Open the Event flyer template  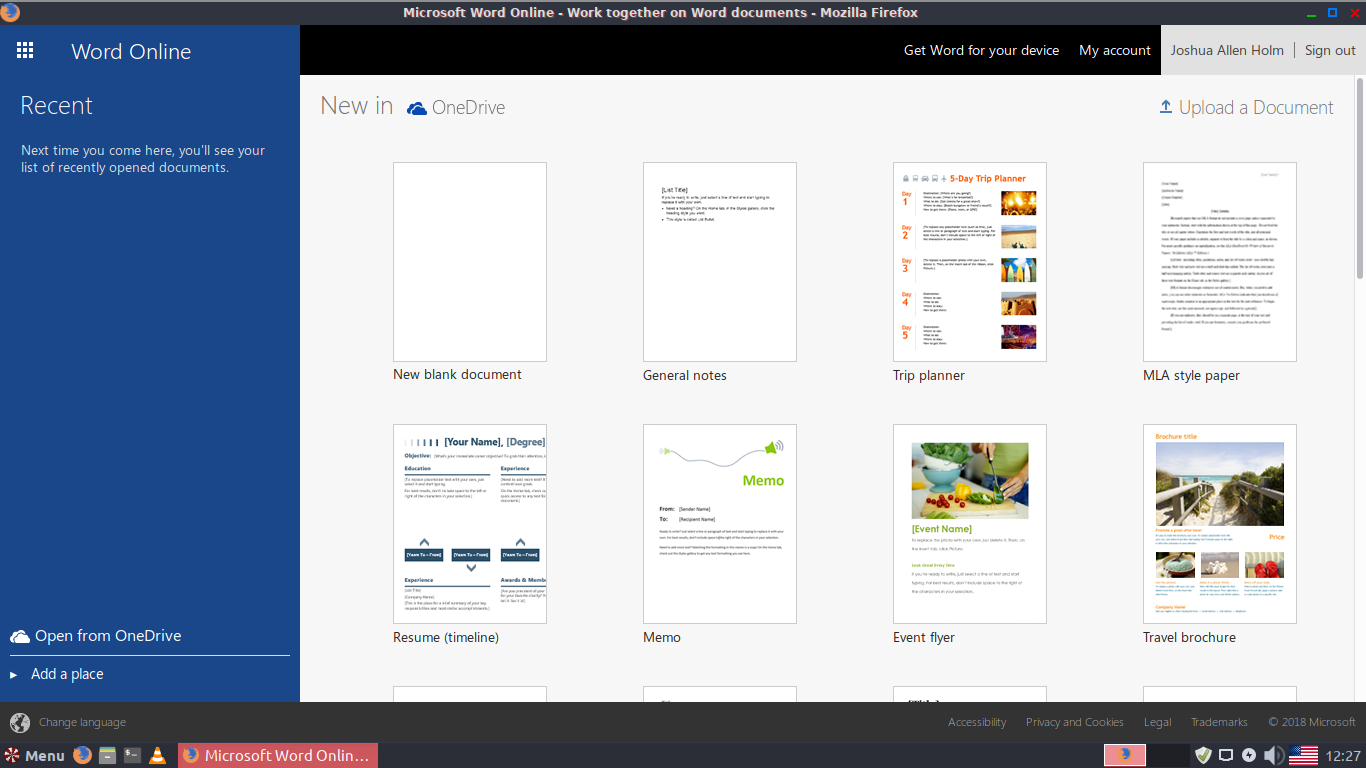(970, 524)
